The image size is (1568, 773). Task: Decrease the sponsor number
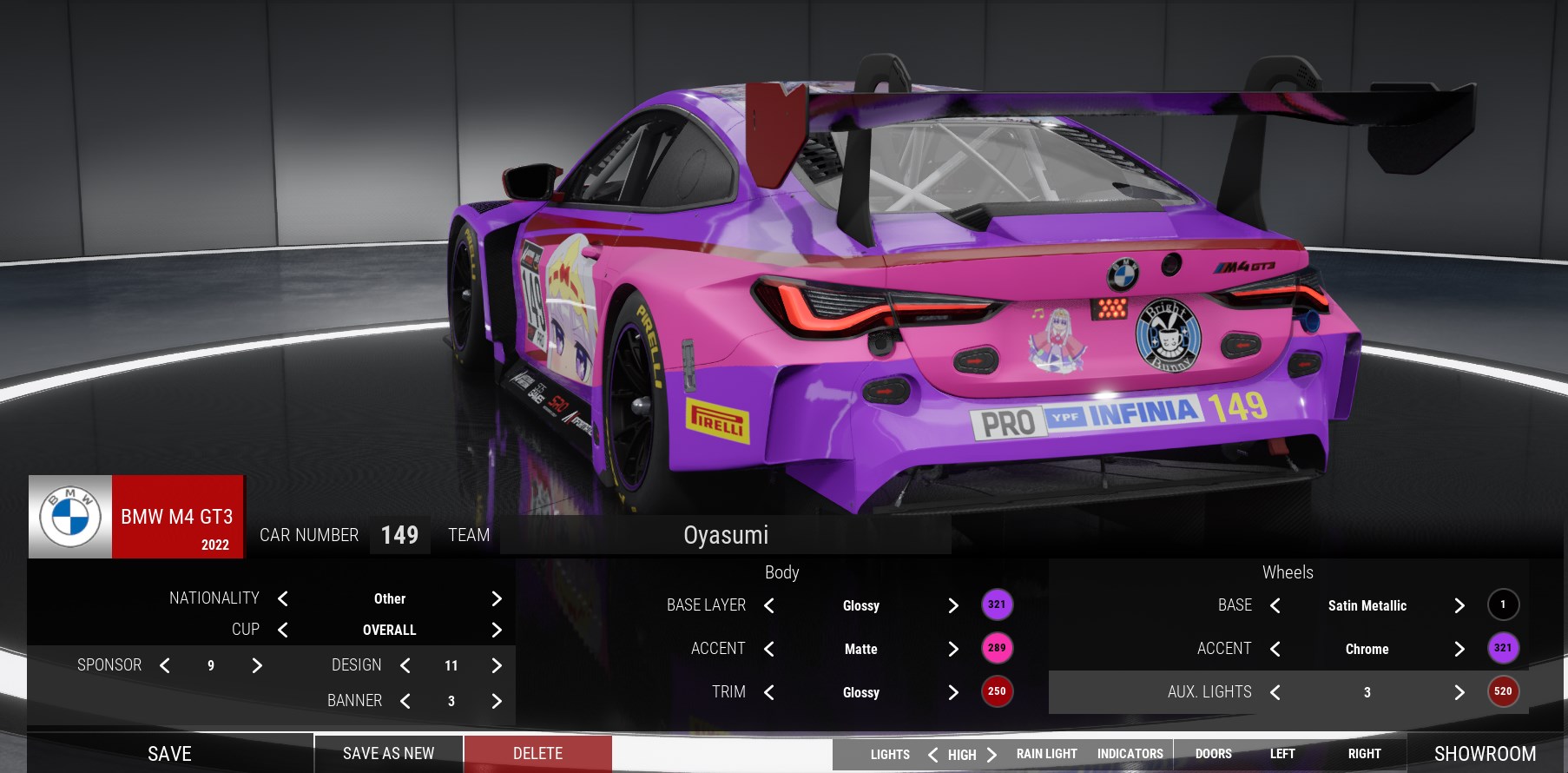click(x=165, y=665)
